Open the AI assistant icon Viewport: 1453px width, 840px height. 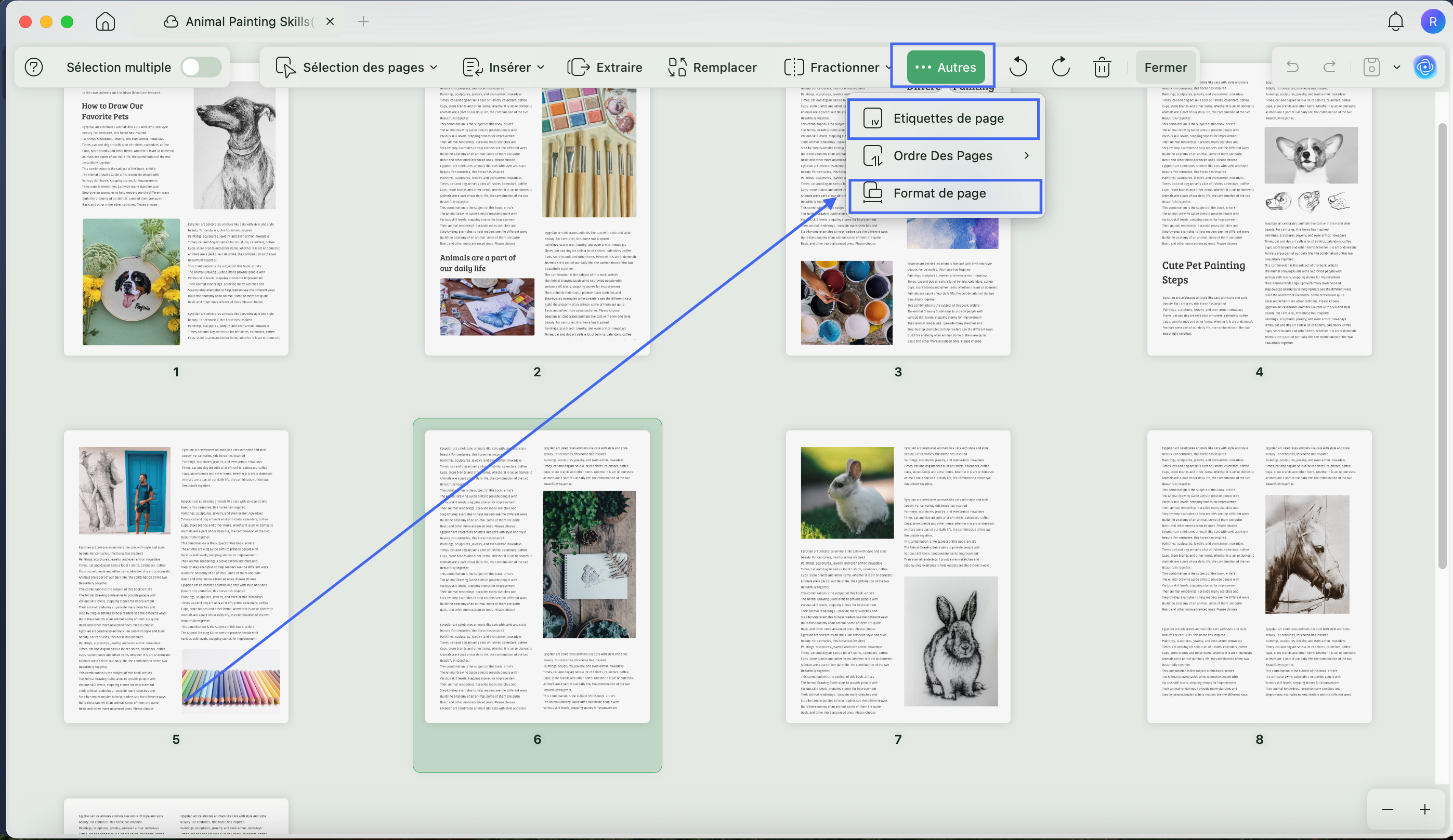point(1425,68)
